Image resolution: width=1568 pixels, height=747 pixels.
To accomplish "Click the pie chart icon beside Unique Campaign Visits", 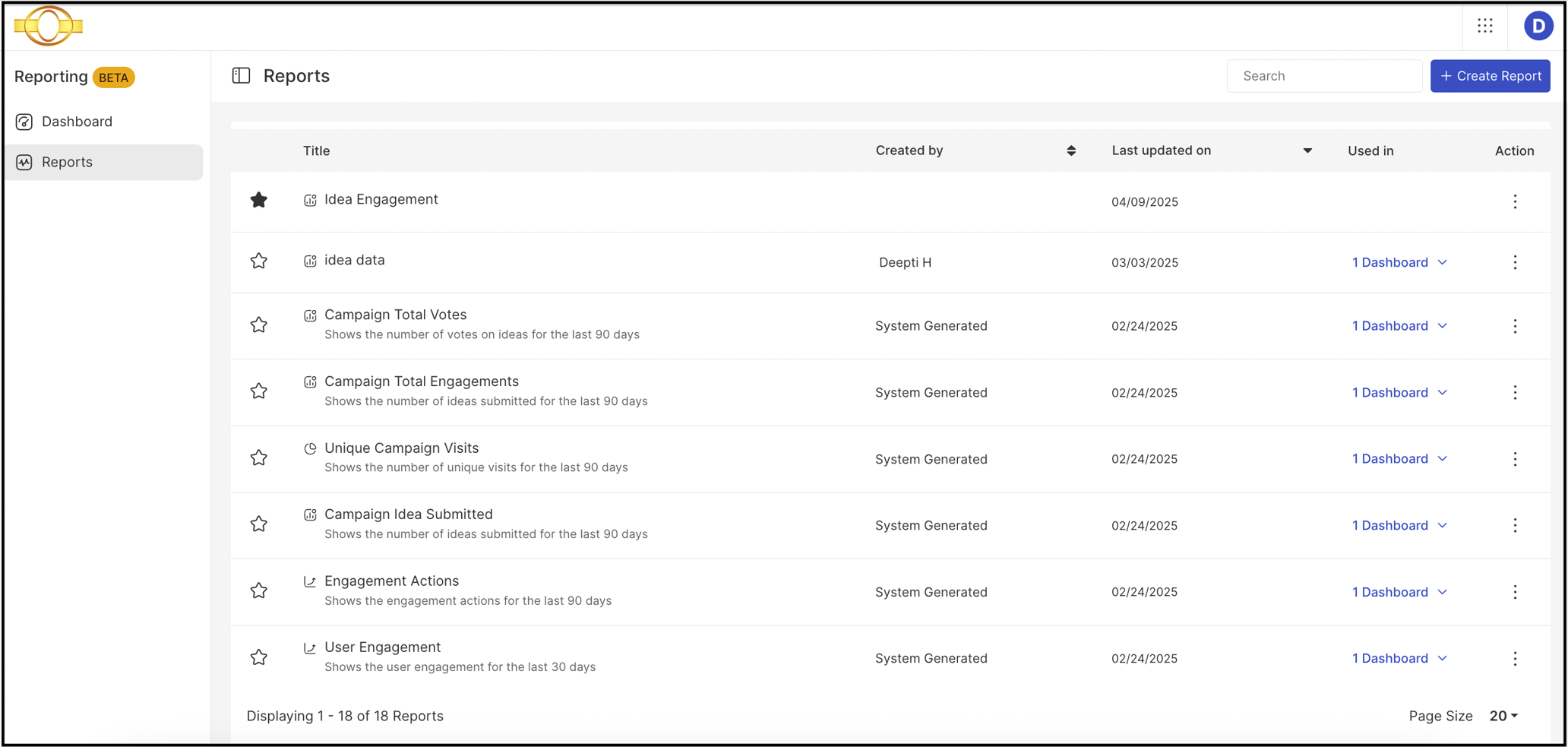I will click(x=310, y=448).
